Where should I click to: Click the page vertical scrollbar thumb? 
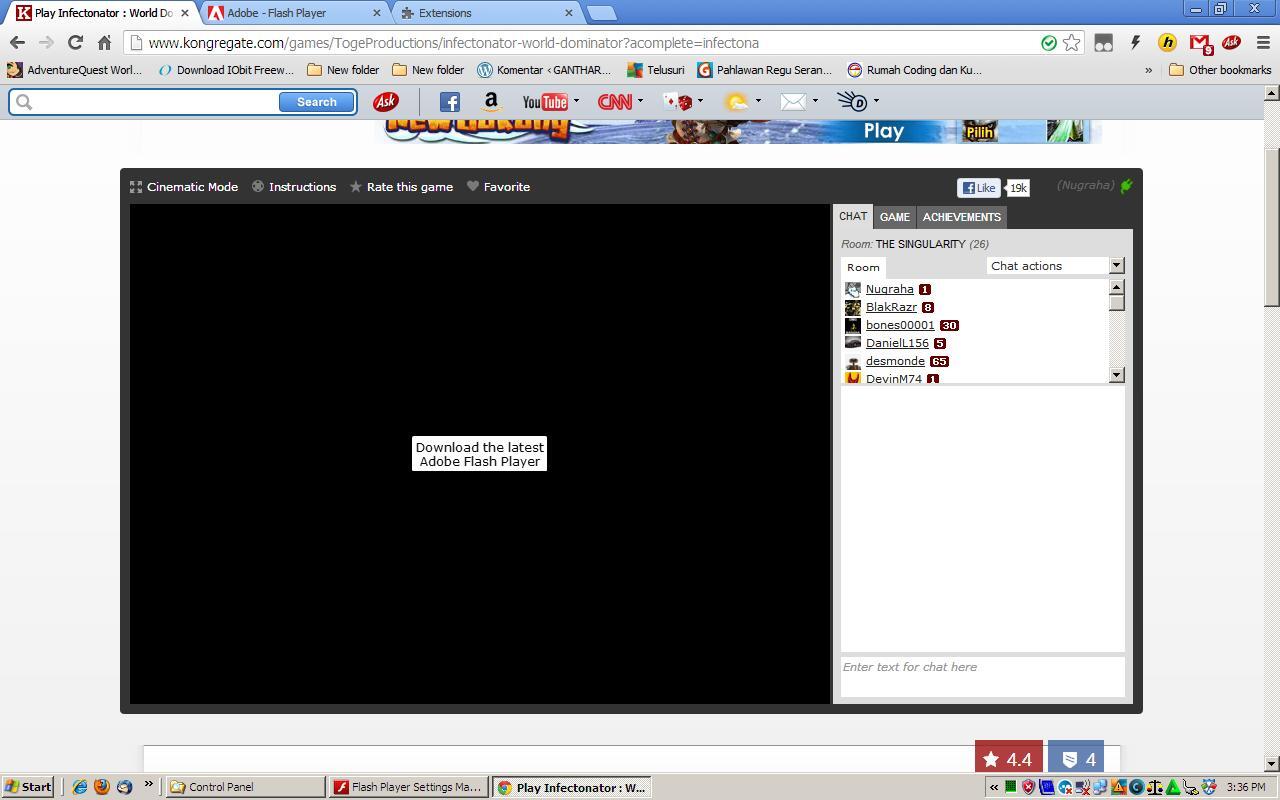[1272, 227]
